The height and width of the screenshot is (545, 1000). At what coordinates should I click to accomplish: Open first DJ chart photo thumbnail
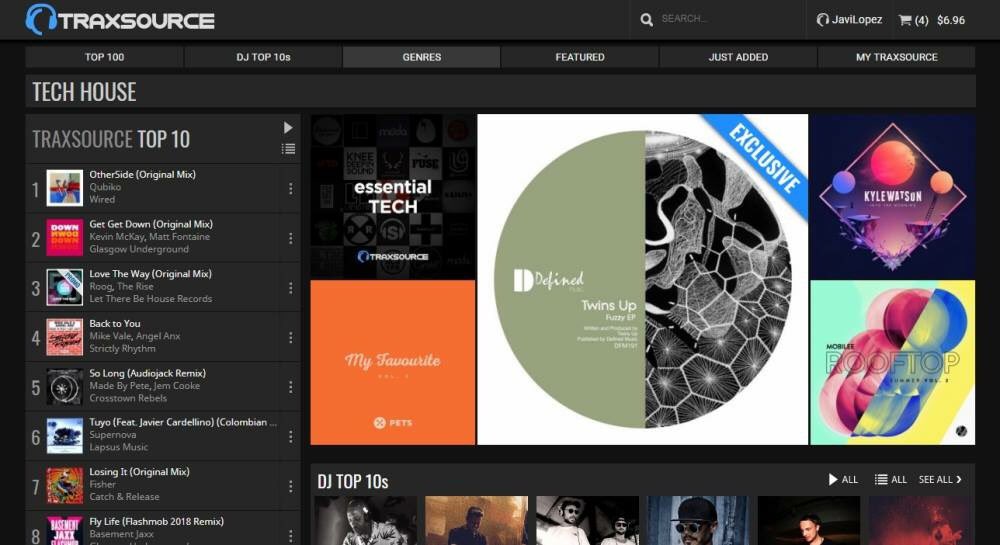point(365,521)
